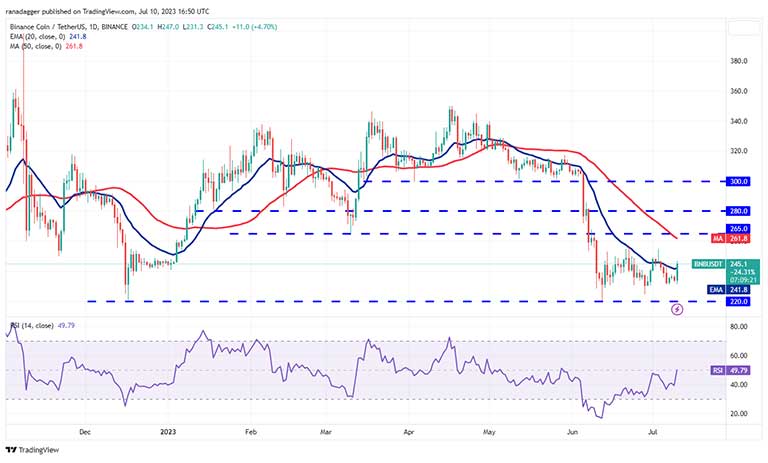768x463 pixels.
Task: Select the blue 300.0 horizontal line price label
Action: [739, 181]
